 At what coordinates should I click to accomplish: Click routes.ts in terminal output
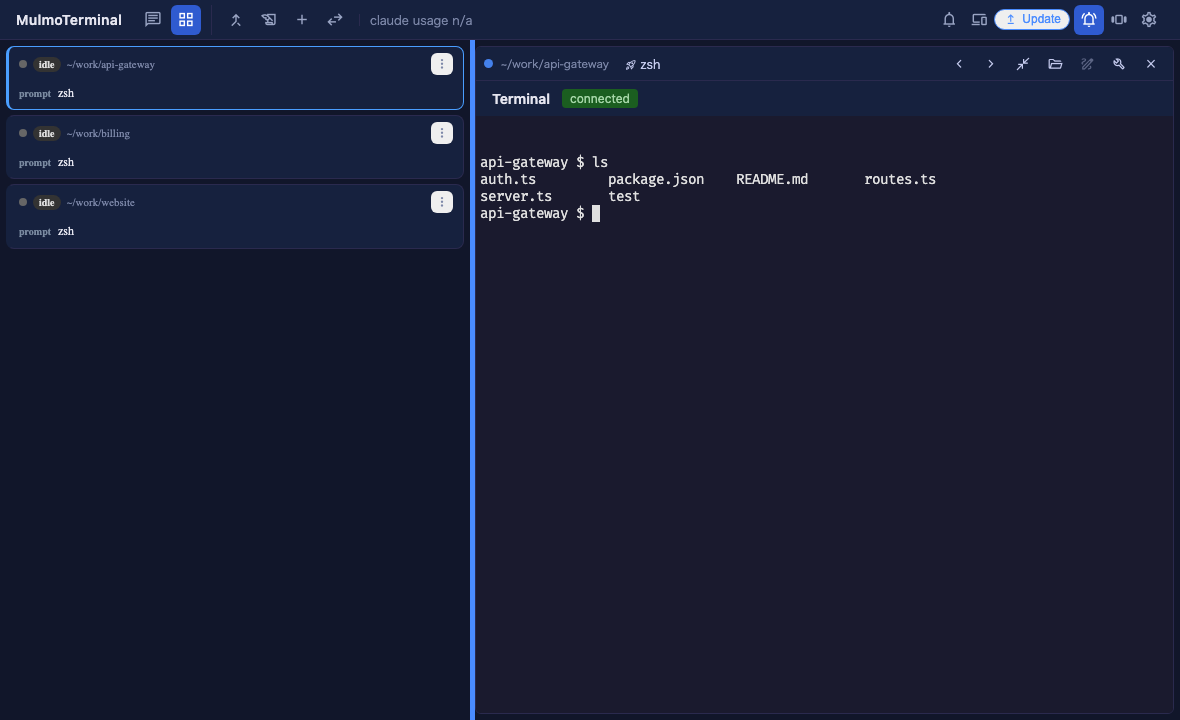[x=900, y=179]
